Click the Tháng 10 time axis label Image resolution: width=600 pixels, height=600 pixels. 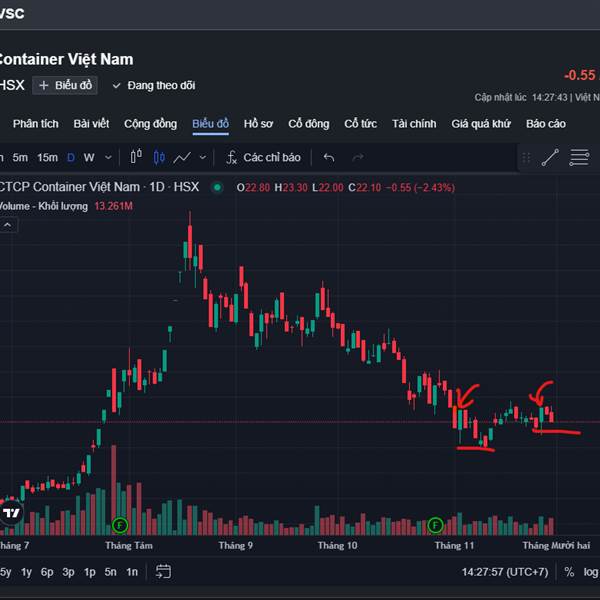[337, 545]
